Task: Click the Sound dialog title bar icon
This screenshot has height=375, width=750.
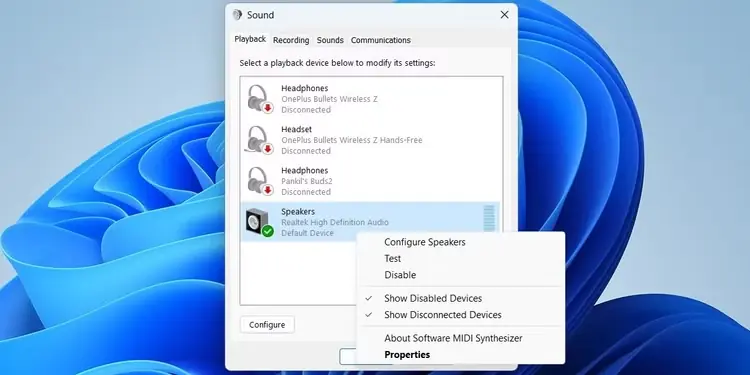Action: [237, 15]
